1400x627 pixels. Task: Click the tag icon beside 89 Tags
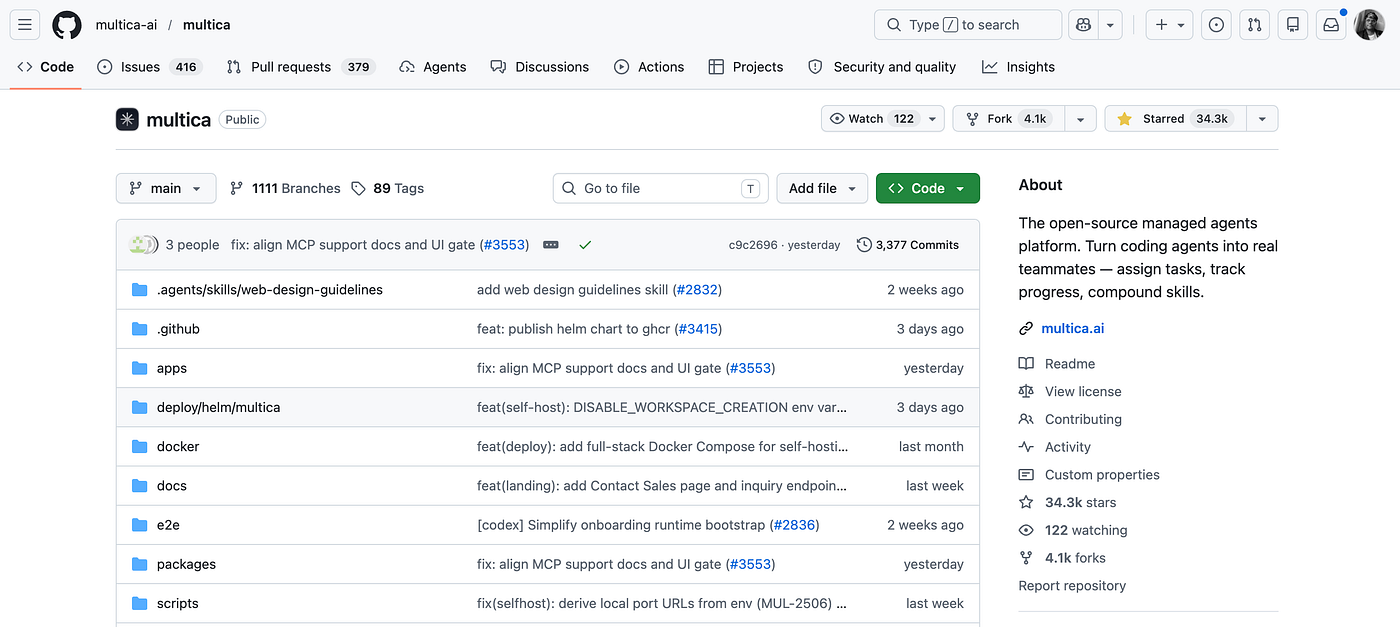359,188
